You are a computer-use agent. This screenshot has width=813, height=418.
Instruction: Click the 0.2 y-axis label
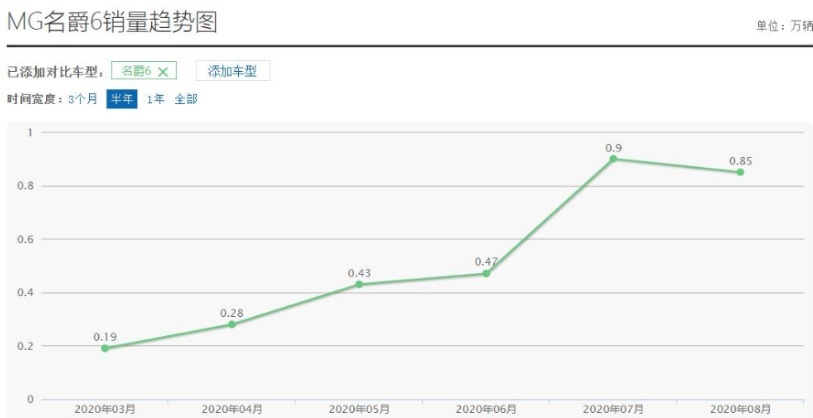tap(26, 346)
